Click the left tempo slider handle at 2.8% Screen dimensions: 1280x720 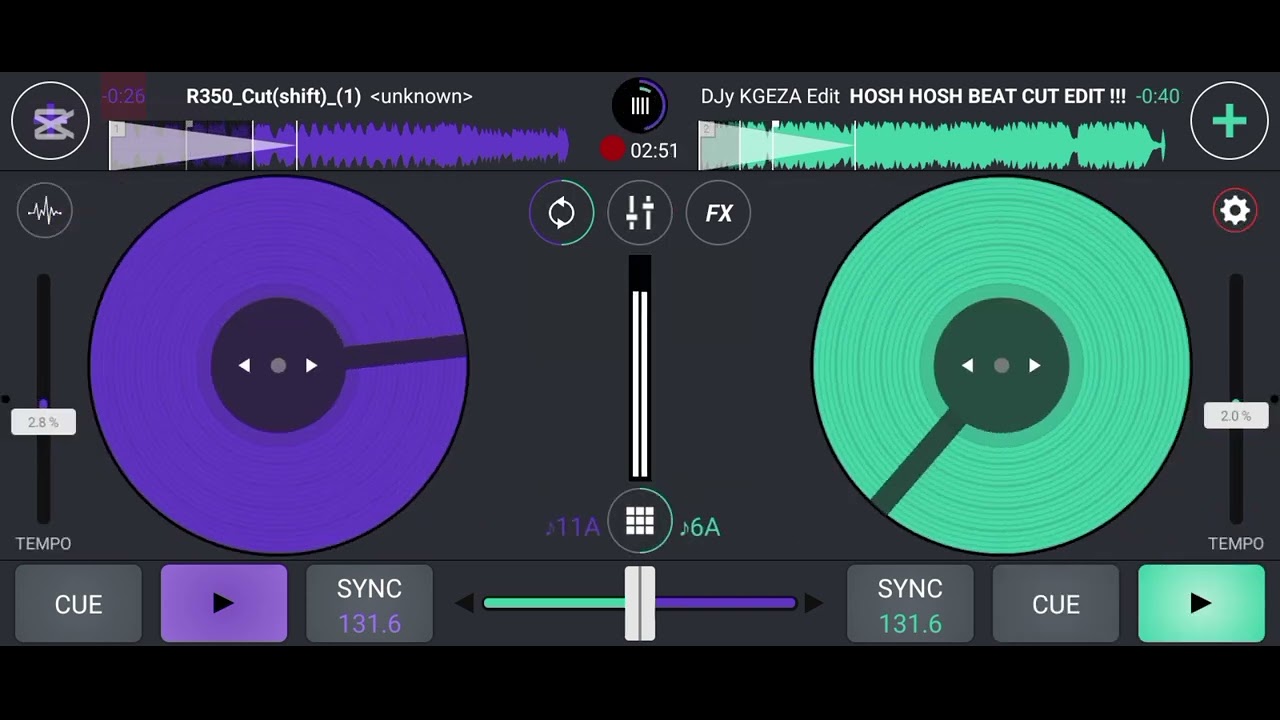(x=43, y=422)
